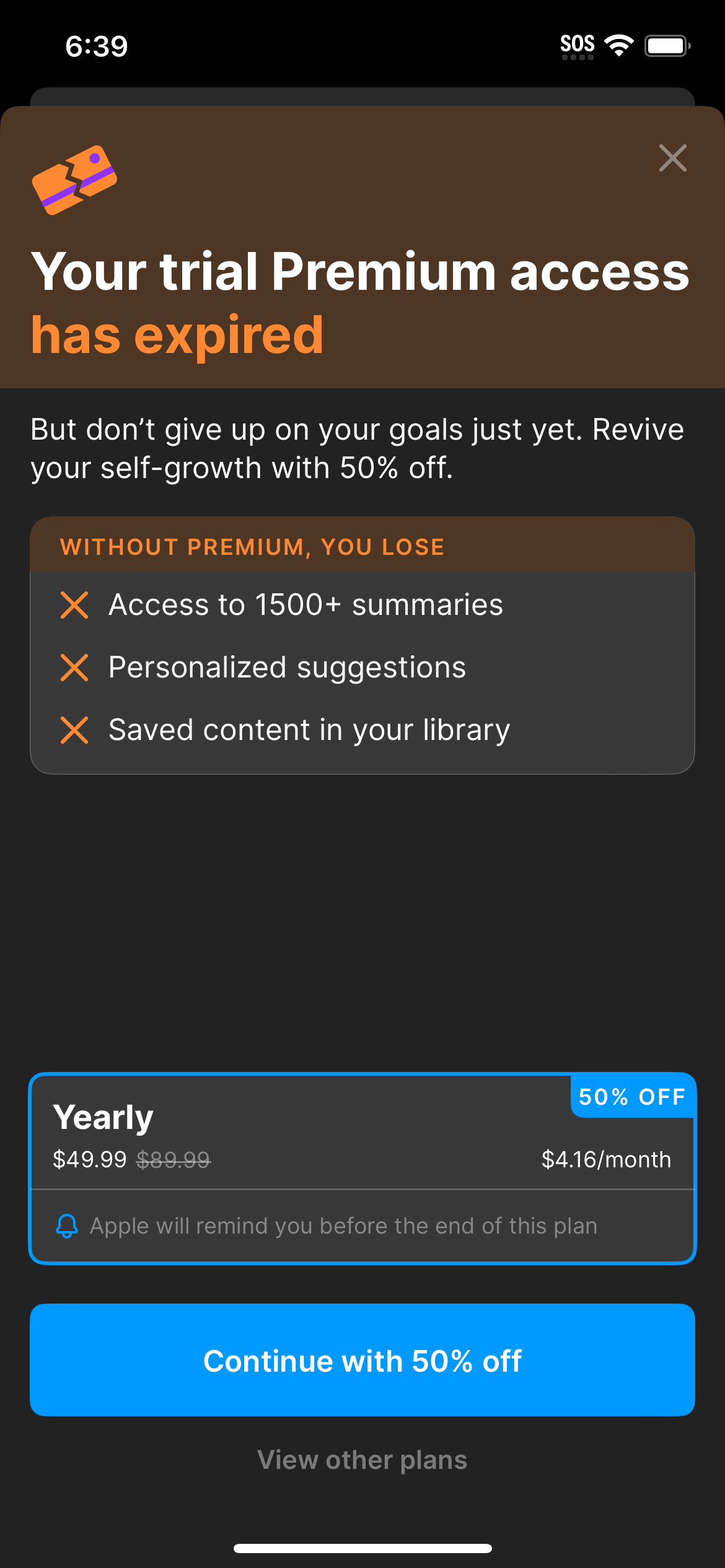The height and width of the screenshot is (1568, 725).
Task: Click the battery indicator icon
Action: click(x=667, y=44)
